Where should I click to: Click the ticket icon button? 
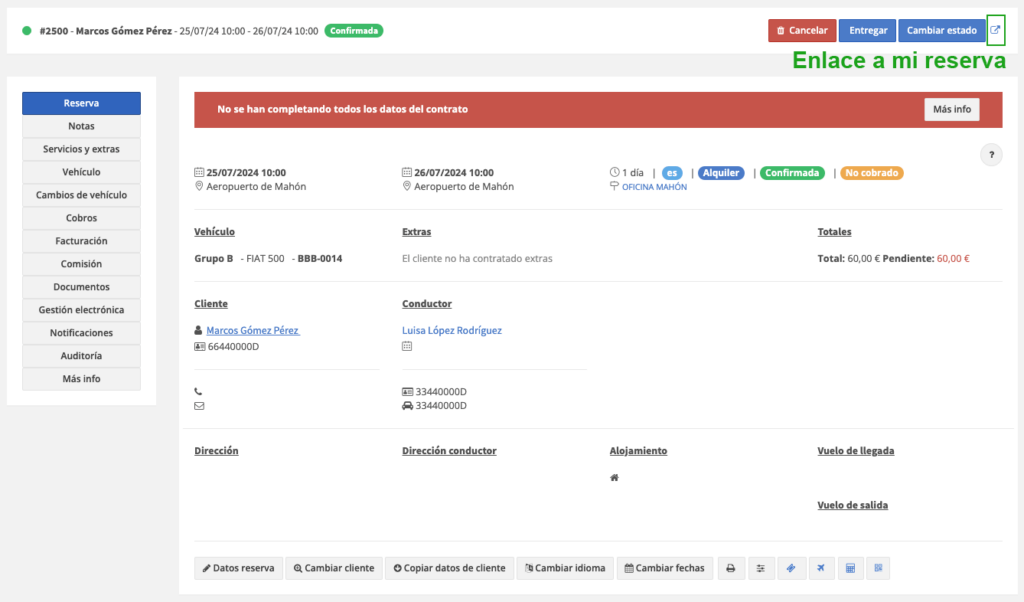click(x=791, y=568)
